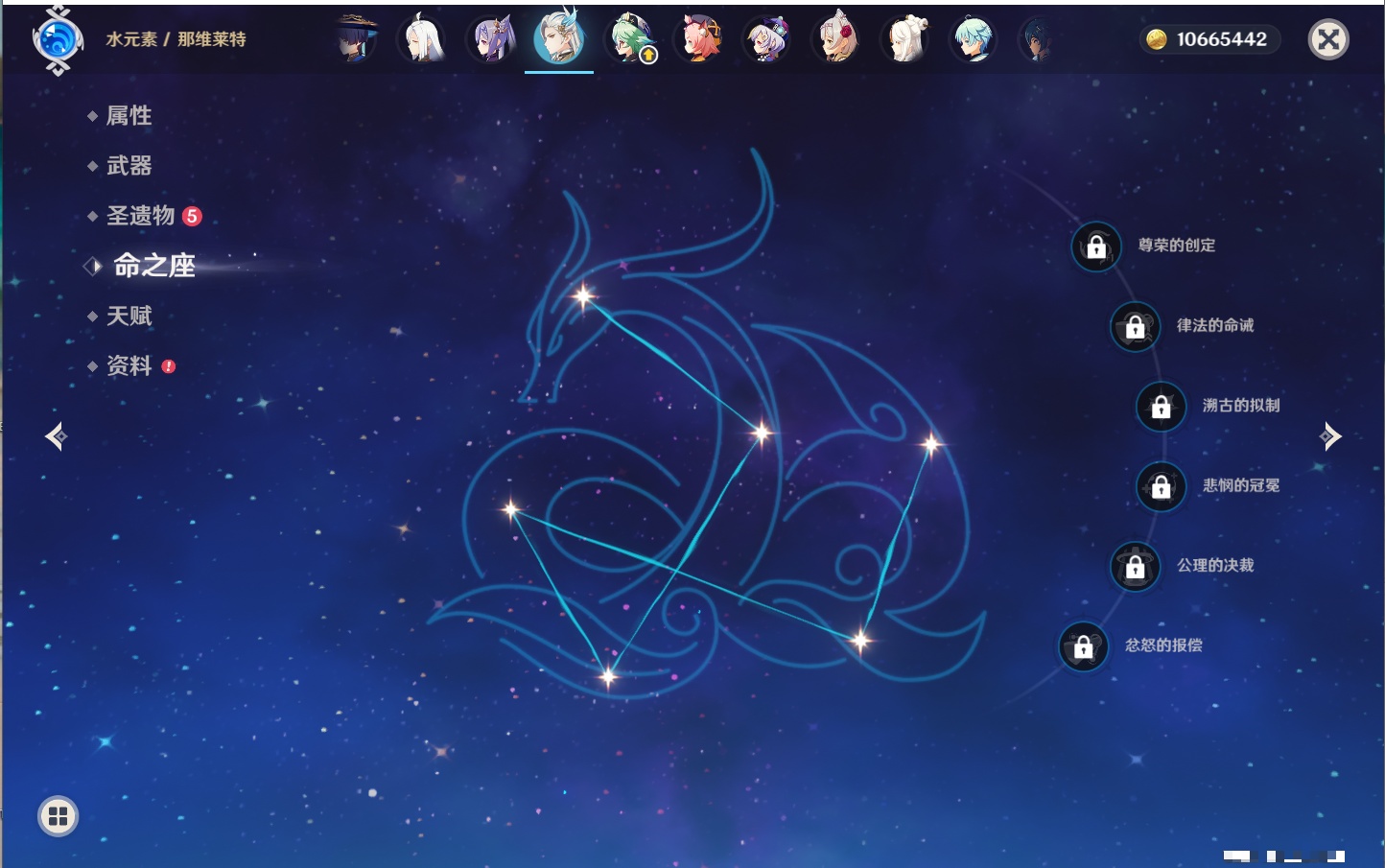Open constellation label 忿怒的报偿
Screen dimensions: 1385x868
point(1163,645)
